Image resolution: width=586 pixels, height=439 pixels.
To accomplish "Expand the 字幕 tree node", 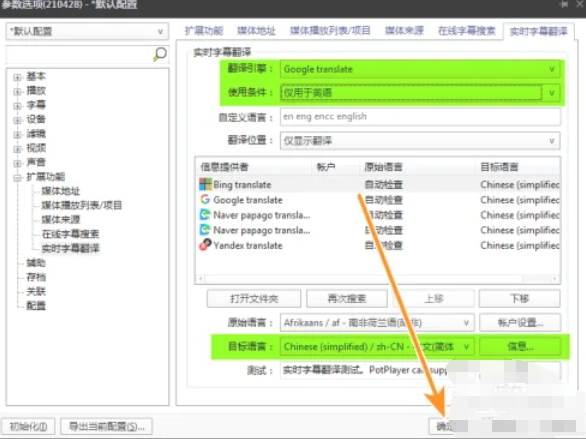I will tap(17, 106).
